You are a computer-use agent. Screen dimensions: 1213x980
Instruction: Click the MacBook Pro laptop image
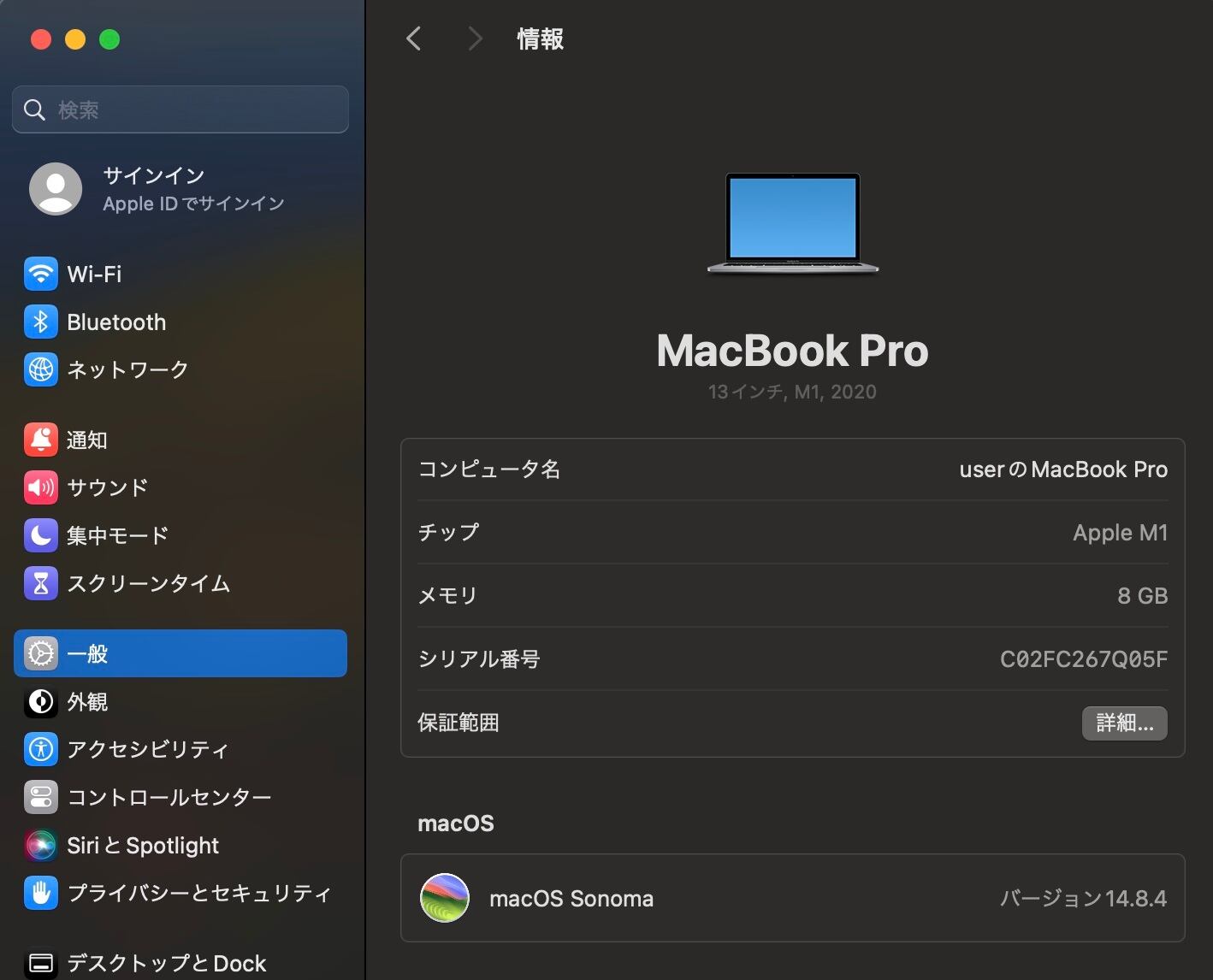793,224
